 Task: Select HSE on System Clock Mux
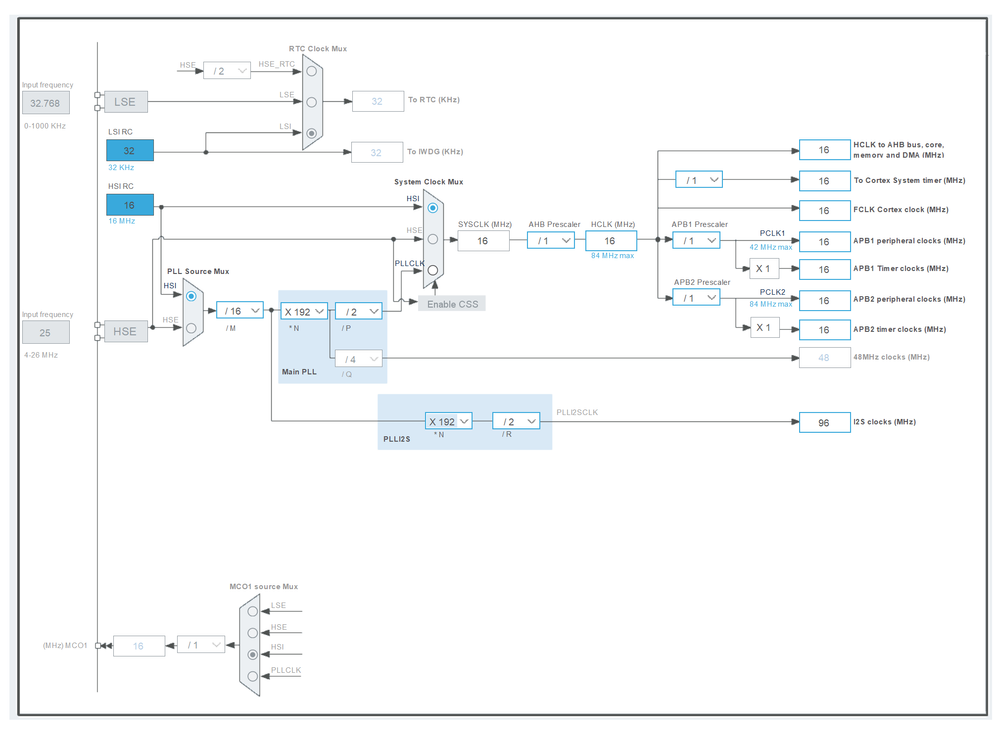[433, 239]
